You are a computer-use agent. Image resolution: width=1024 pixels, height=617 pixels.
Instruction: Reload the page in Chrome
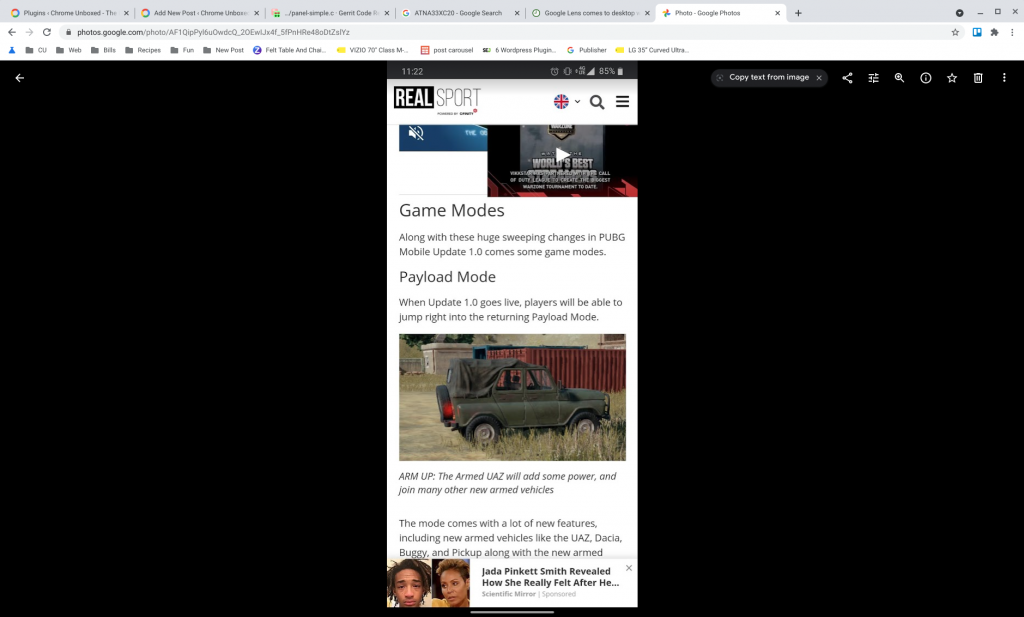(46, 32)
